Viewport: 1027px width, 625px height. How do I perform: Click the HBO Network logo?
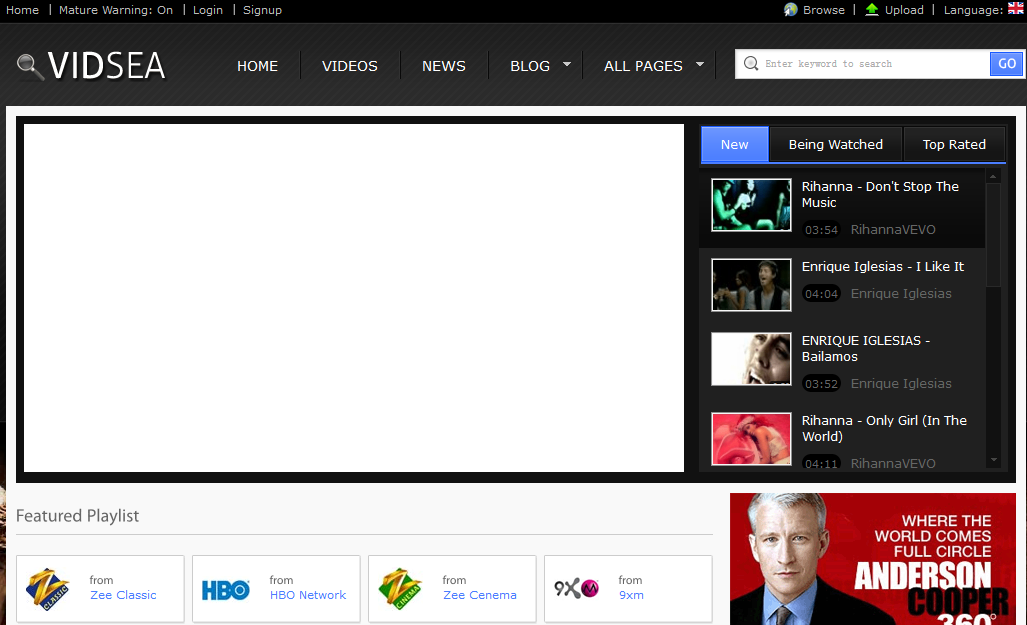click(225, 589)
